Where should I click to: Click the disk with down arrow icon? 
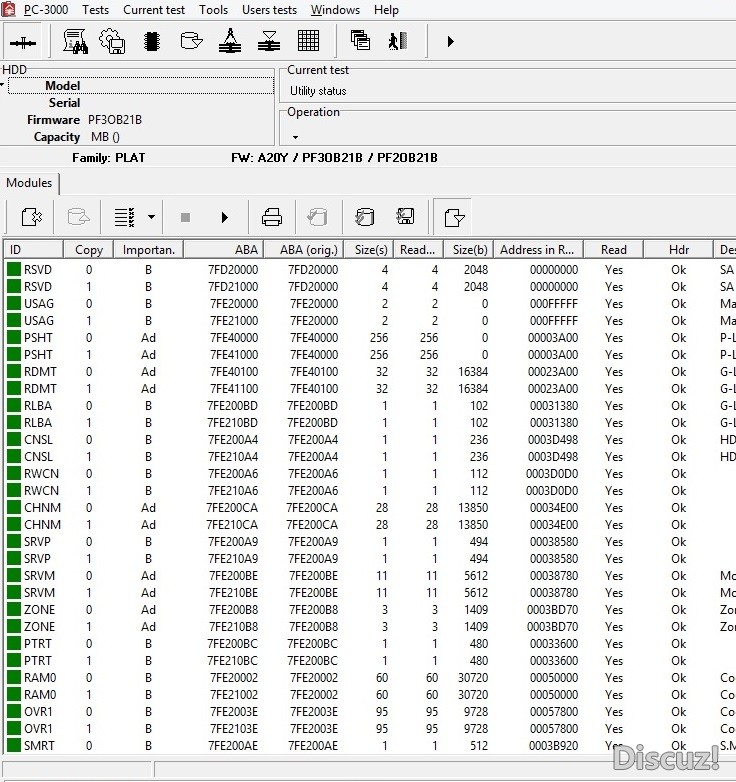[191, 41]
